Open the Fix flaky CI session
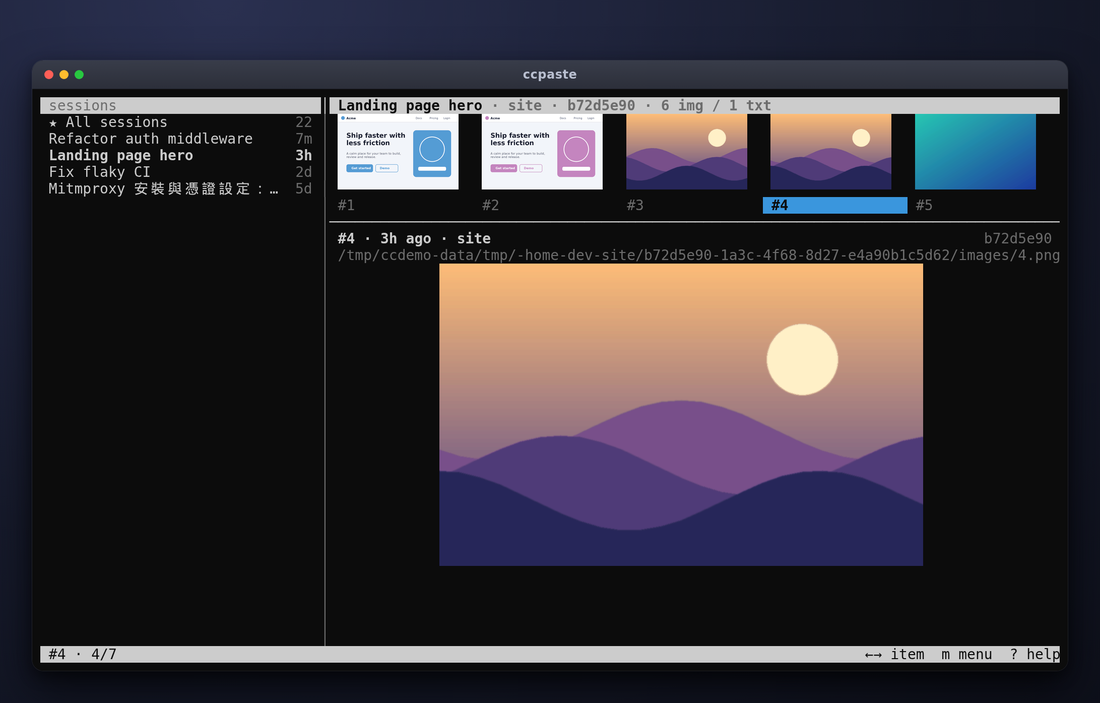1100x703 pixels. (180, 172)
